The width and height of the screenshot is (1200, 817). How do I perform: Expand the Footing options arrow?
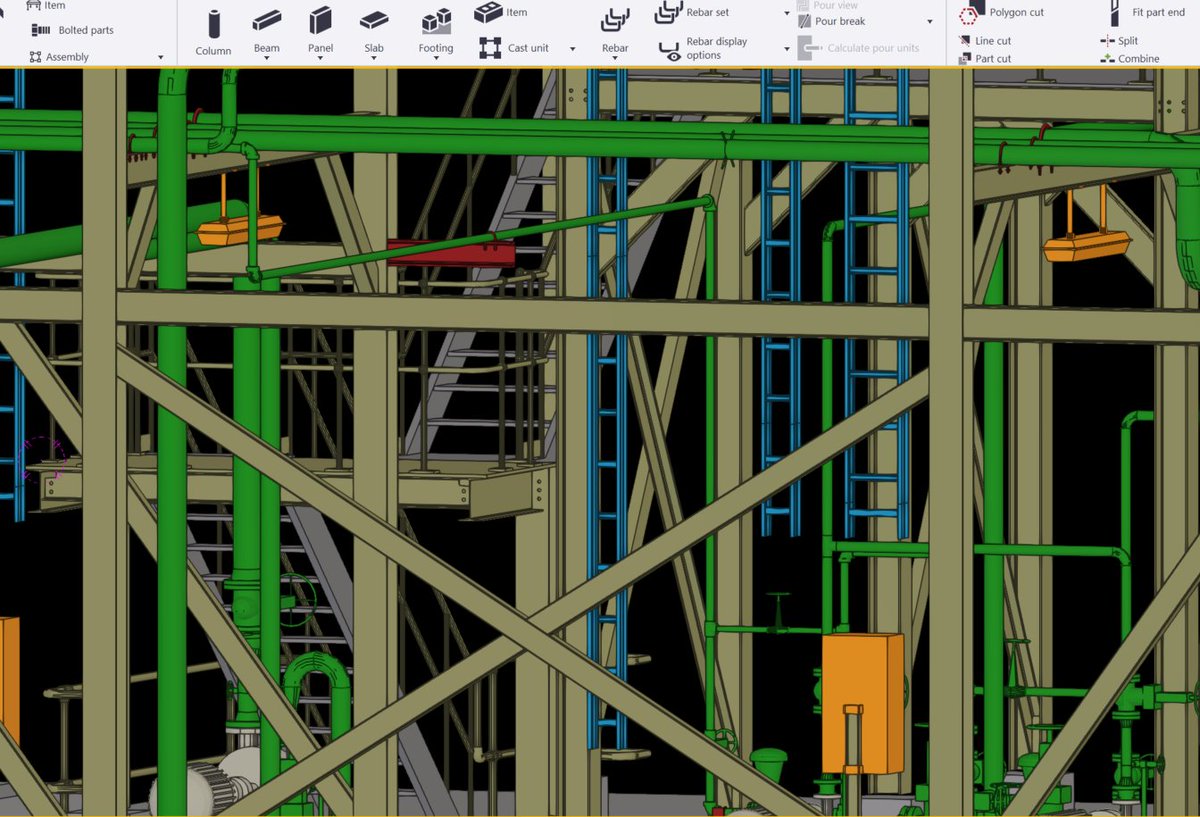[436, 59]
